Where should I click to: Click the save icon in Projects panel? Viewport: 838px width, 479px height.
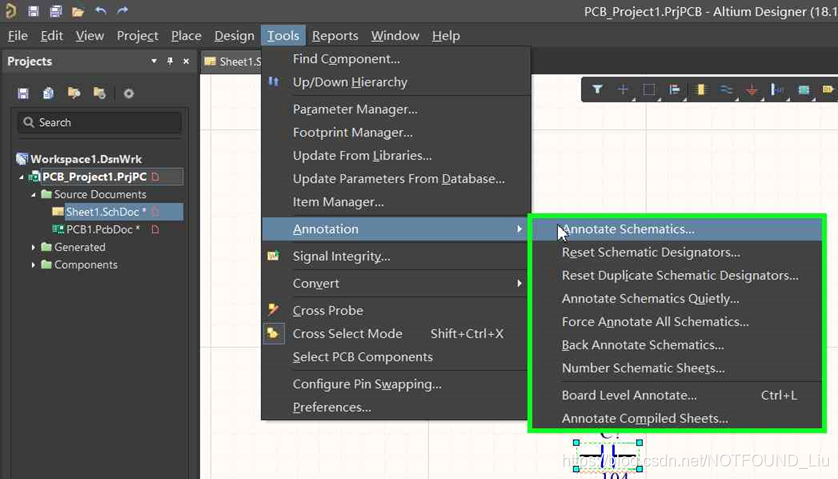(23, 94)
